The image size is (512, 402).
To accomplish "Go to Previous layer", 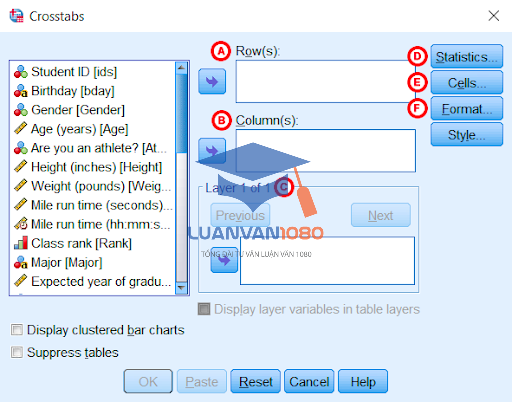I will coord(240,215).
